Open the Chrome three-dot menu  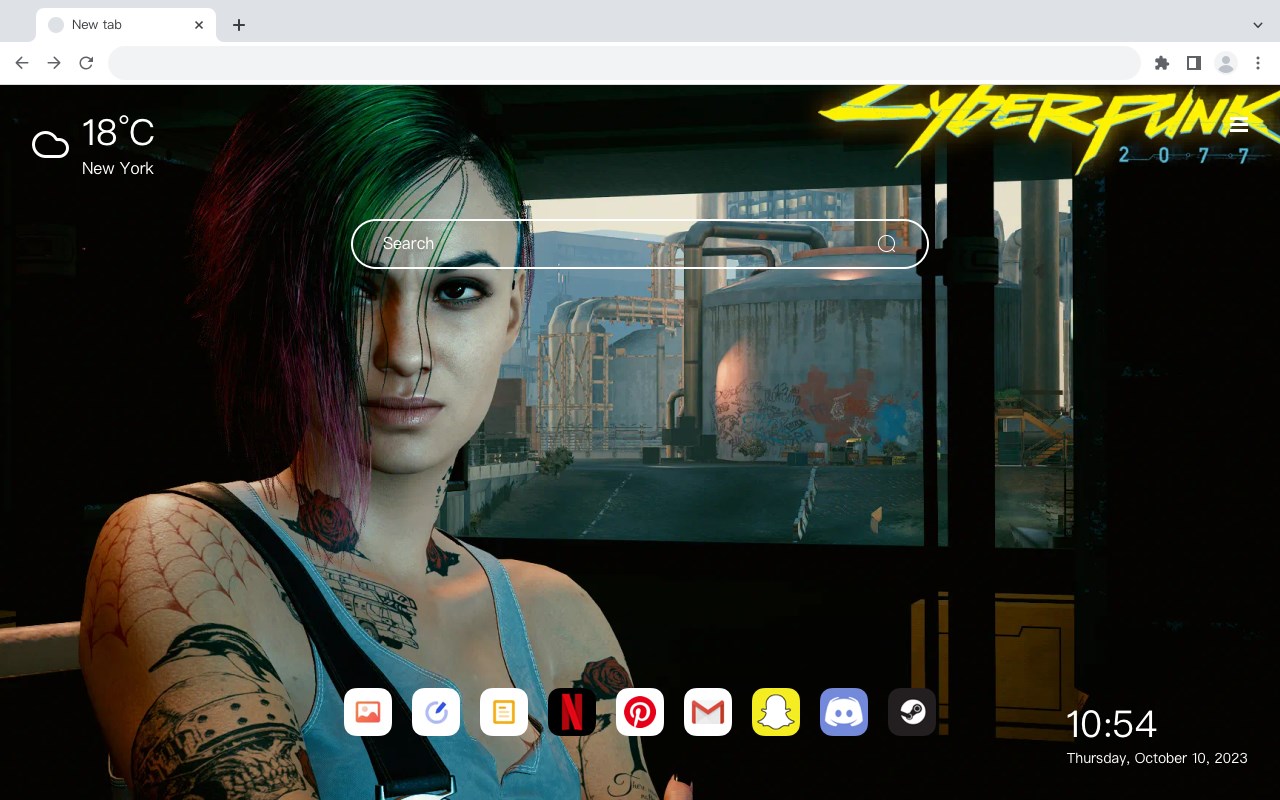click(1257, 63)
